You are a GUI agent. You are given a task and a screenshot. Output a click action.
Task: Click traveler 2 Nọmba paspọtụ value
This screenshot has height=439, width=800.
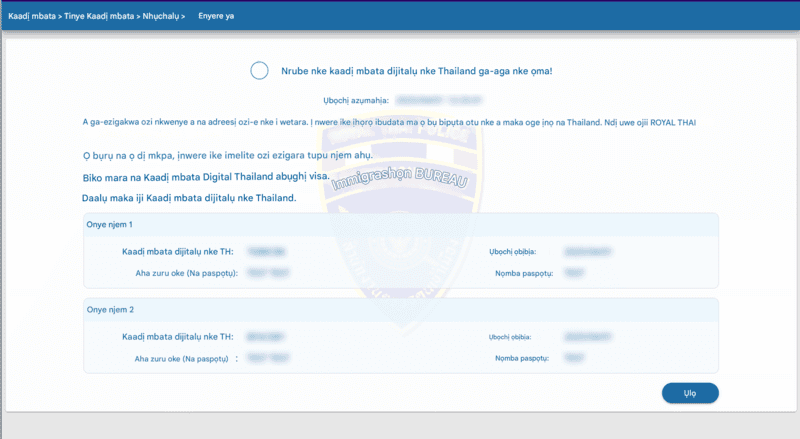[x=574, y=357]
